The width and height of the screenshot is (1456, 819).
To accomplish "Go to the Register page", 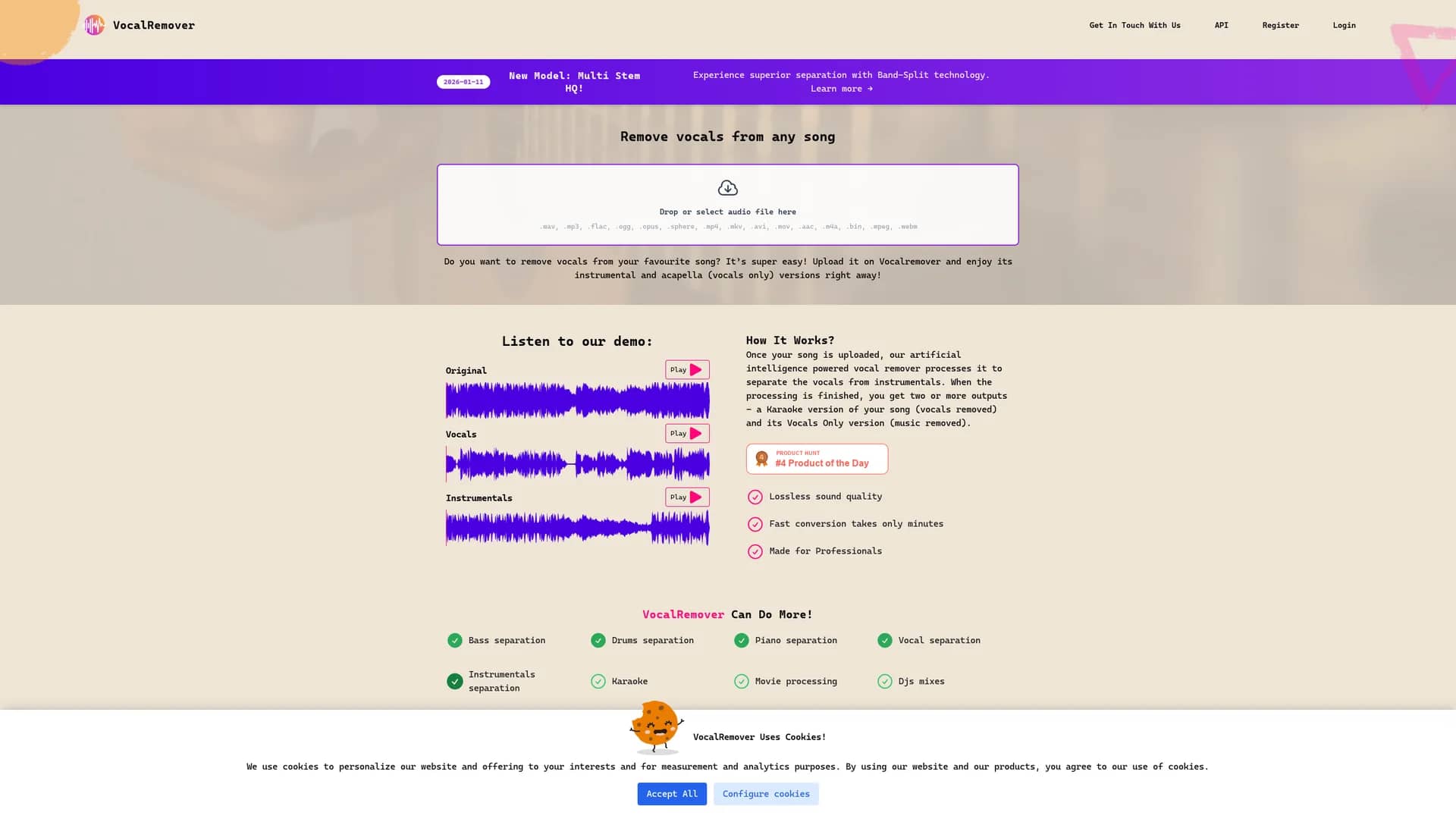I will point(1280,25).
